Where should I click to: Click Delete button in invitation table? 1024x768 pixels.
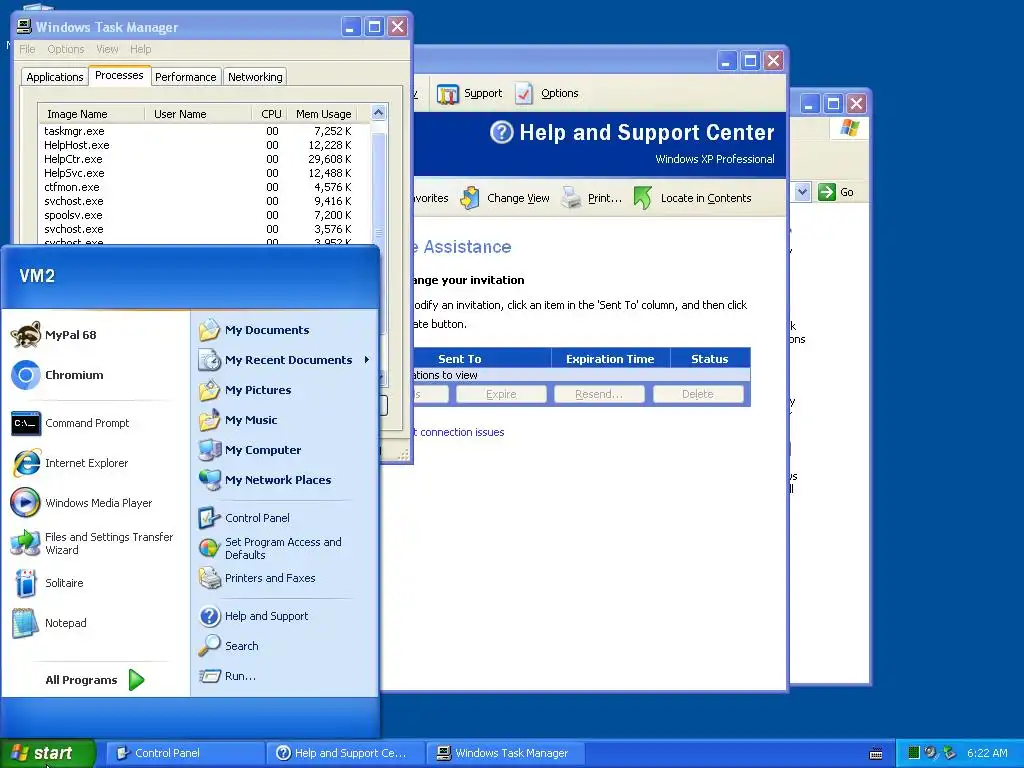coord(697,394)
